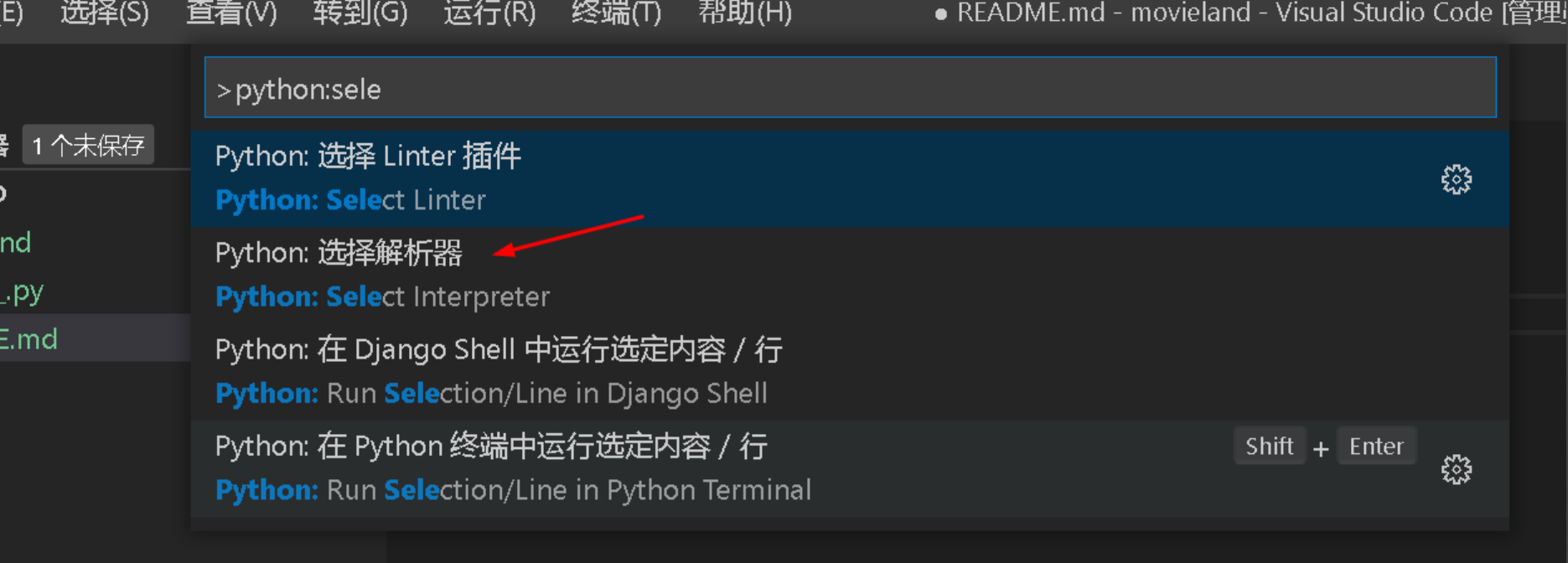Viewport: 1568px width, 563px height.
Task: Click the 1 个未保存 badge
Action: point(88,145)
